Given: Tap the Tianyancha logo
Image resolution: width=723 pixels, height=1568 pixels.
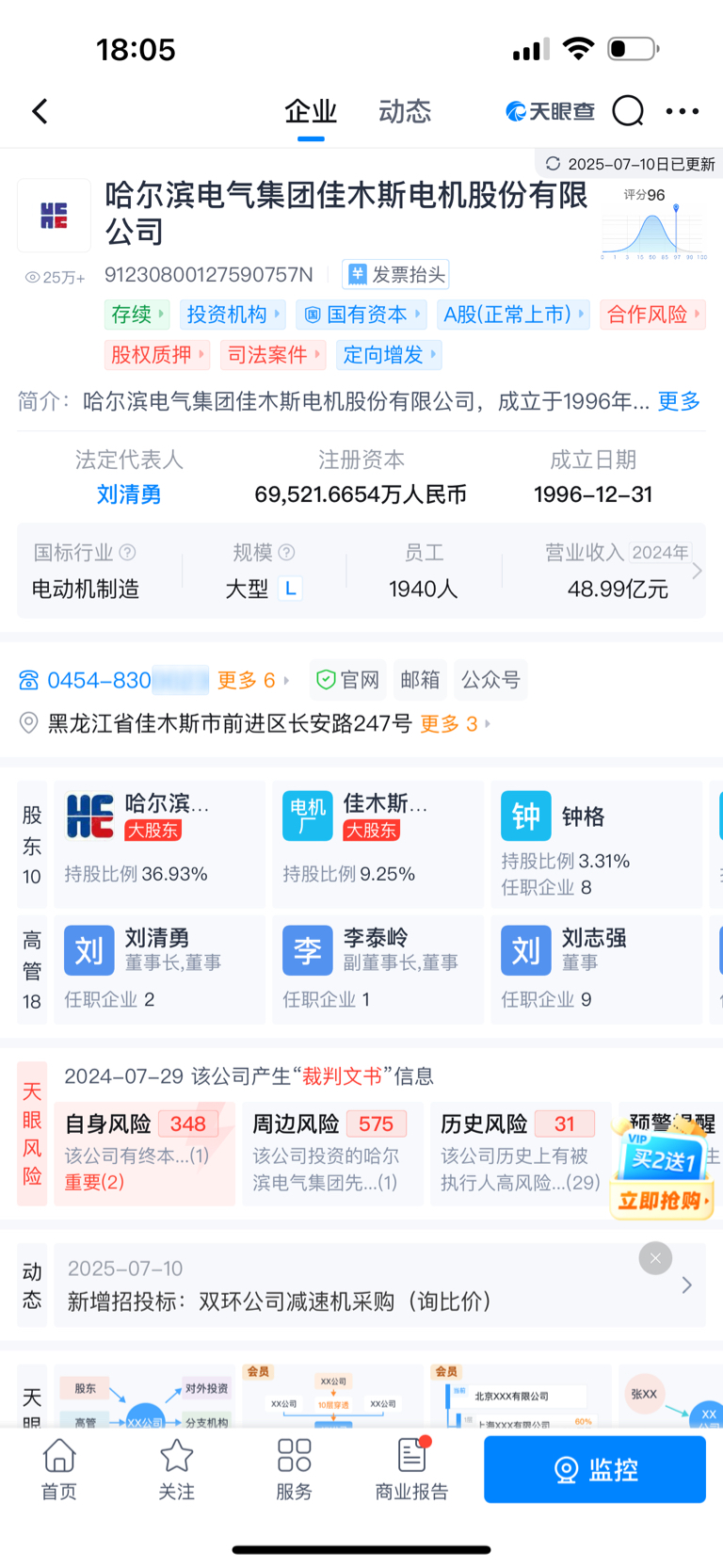Looking at the screenshot, I should [x=551, y=111].
